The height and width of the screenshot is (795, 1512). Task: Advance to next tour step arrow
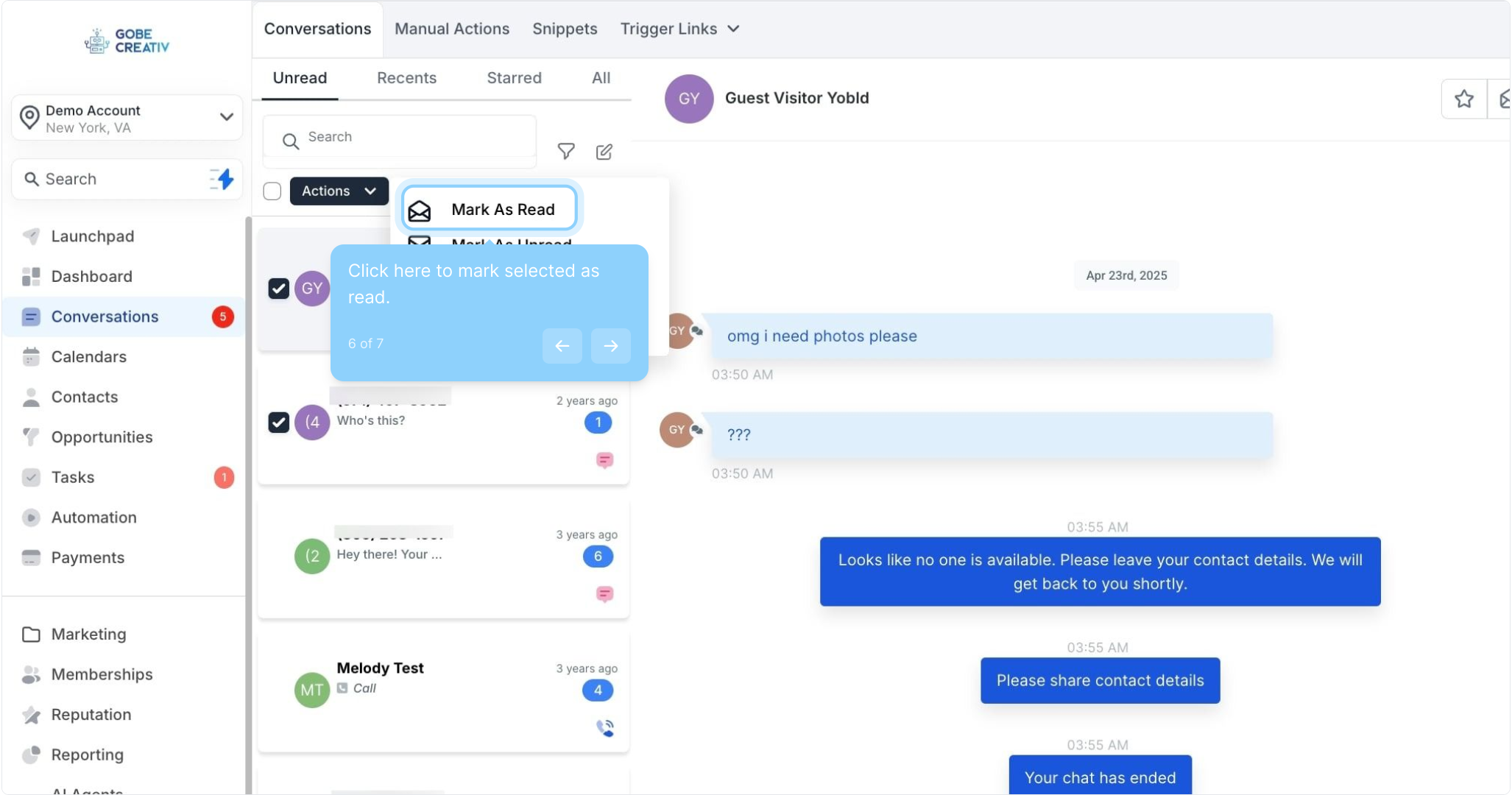coord(610,346)
